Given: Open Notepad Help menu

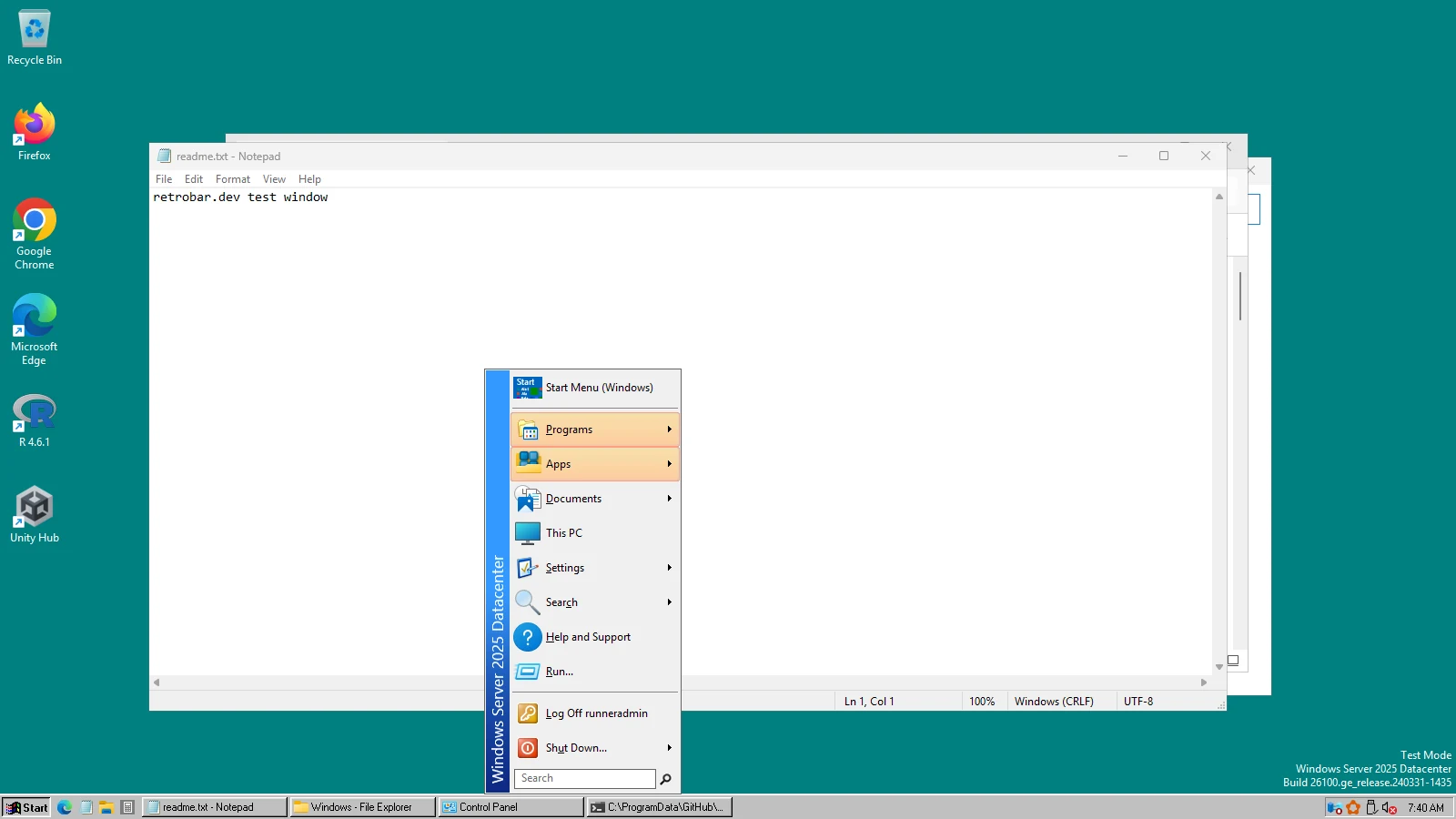Looking at the screenshot, I should click(x=309, y=179).
